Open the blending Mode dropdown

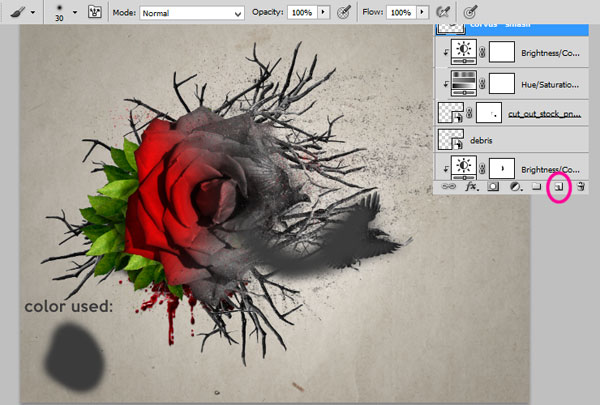pos(191,13)
